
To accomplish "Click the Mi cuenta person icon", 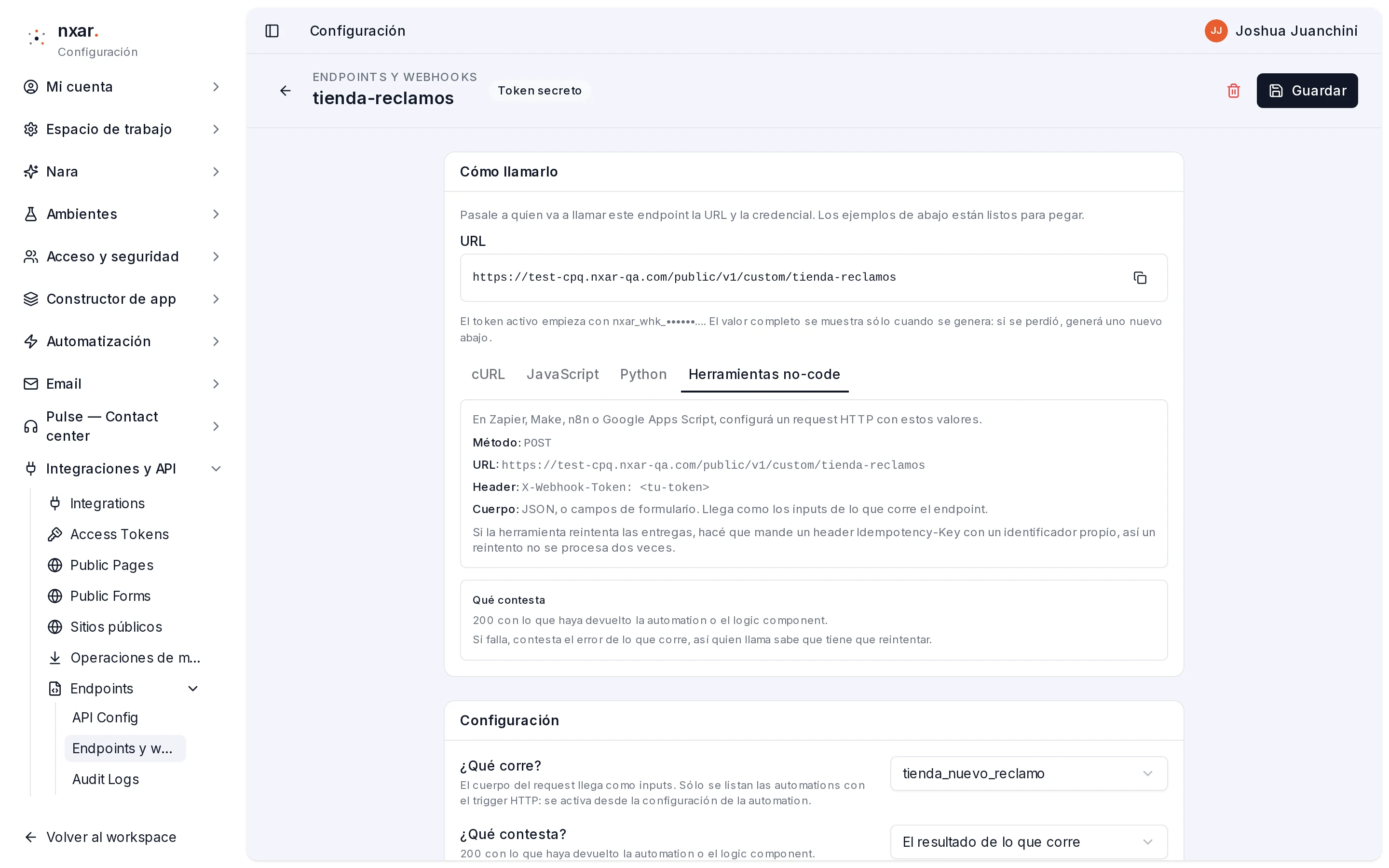I will (31, 87).
